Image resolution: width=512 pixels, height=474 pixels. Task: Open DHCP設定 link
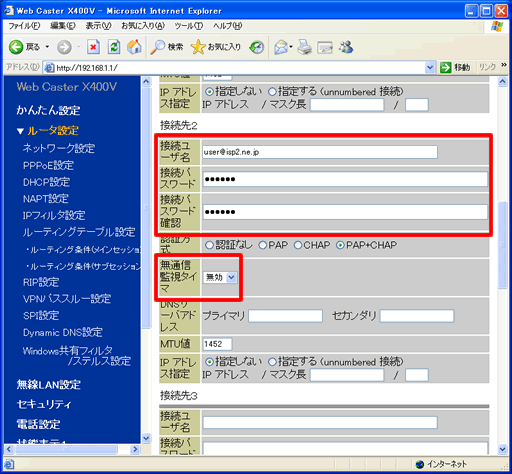[46, 182]
